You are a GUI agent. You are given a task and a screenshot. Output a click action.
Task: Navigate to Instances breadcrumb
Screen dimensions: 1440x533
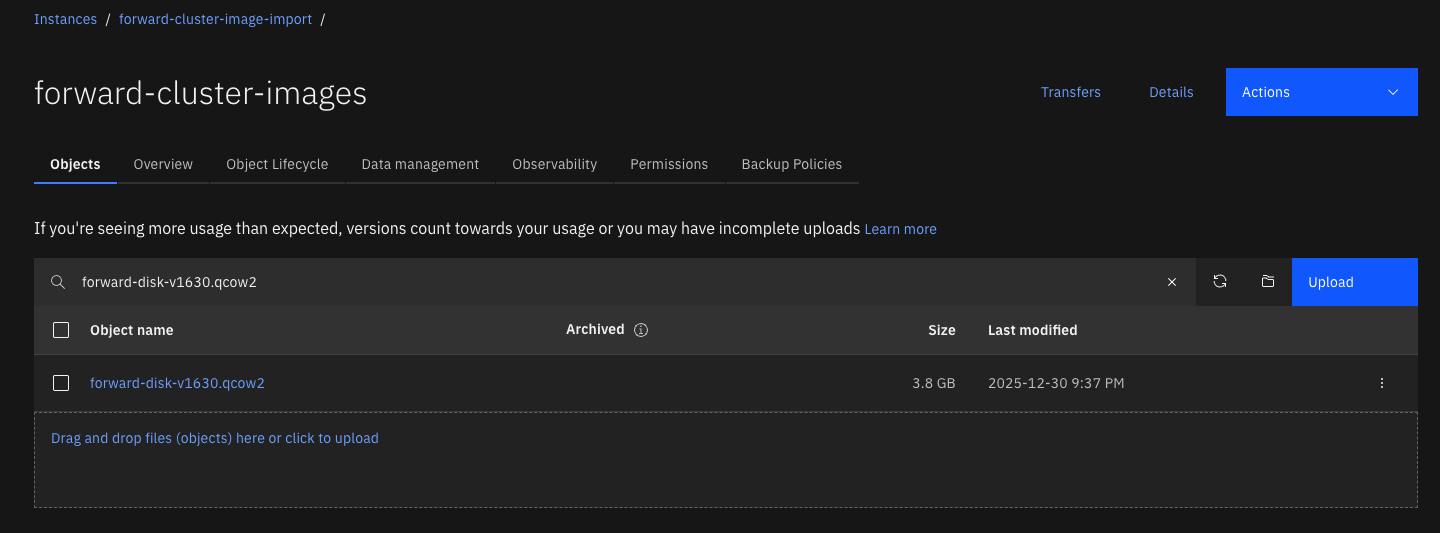click(65, 19)
